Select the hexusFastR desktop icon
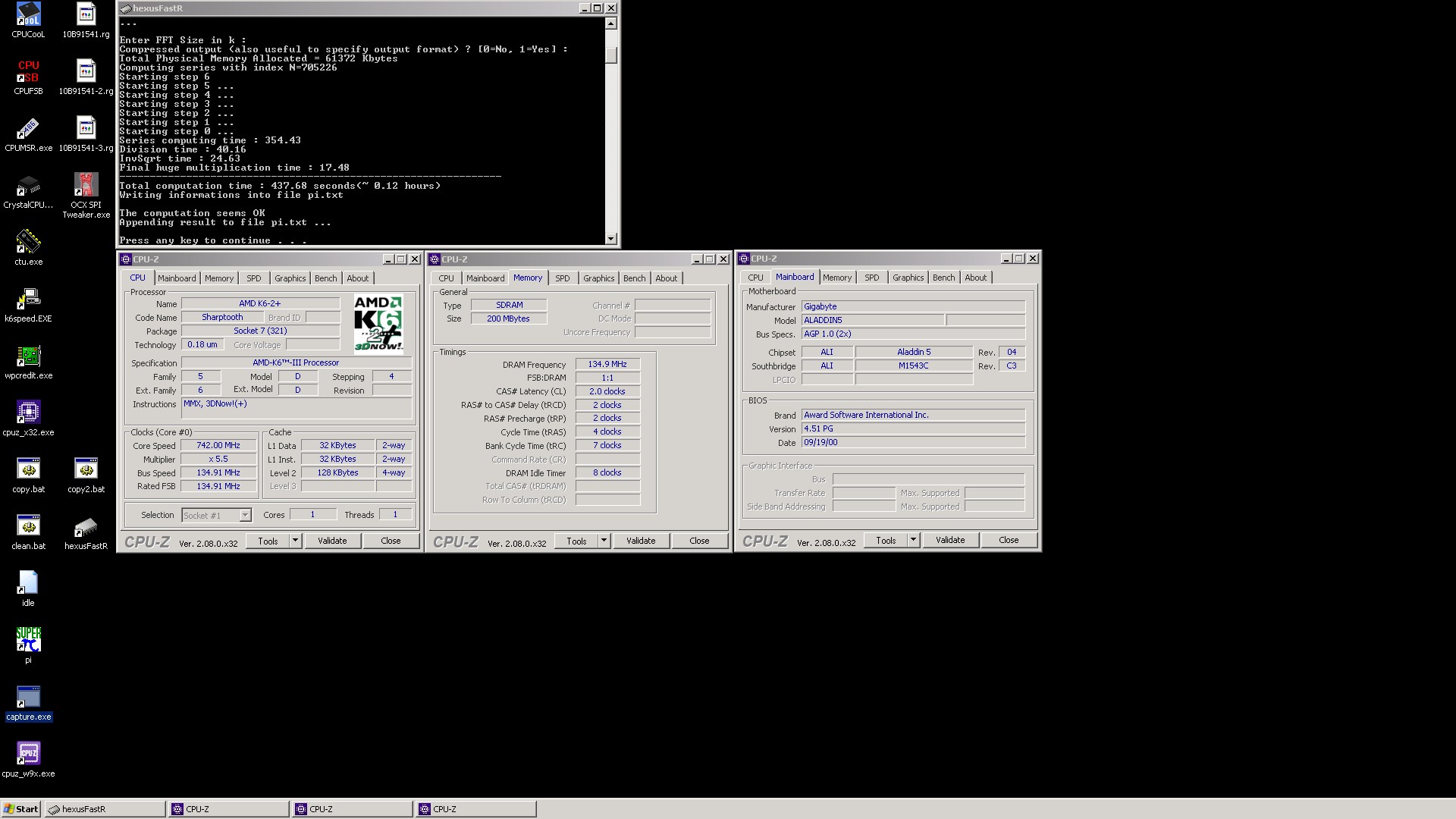The height and width of the screenshot is (819, 1456). tap(86, 532)
